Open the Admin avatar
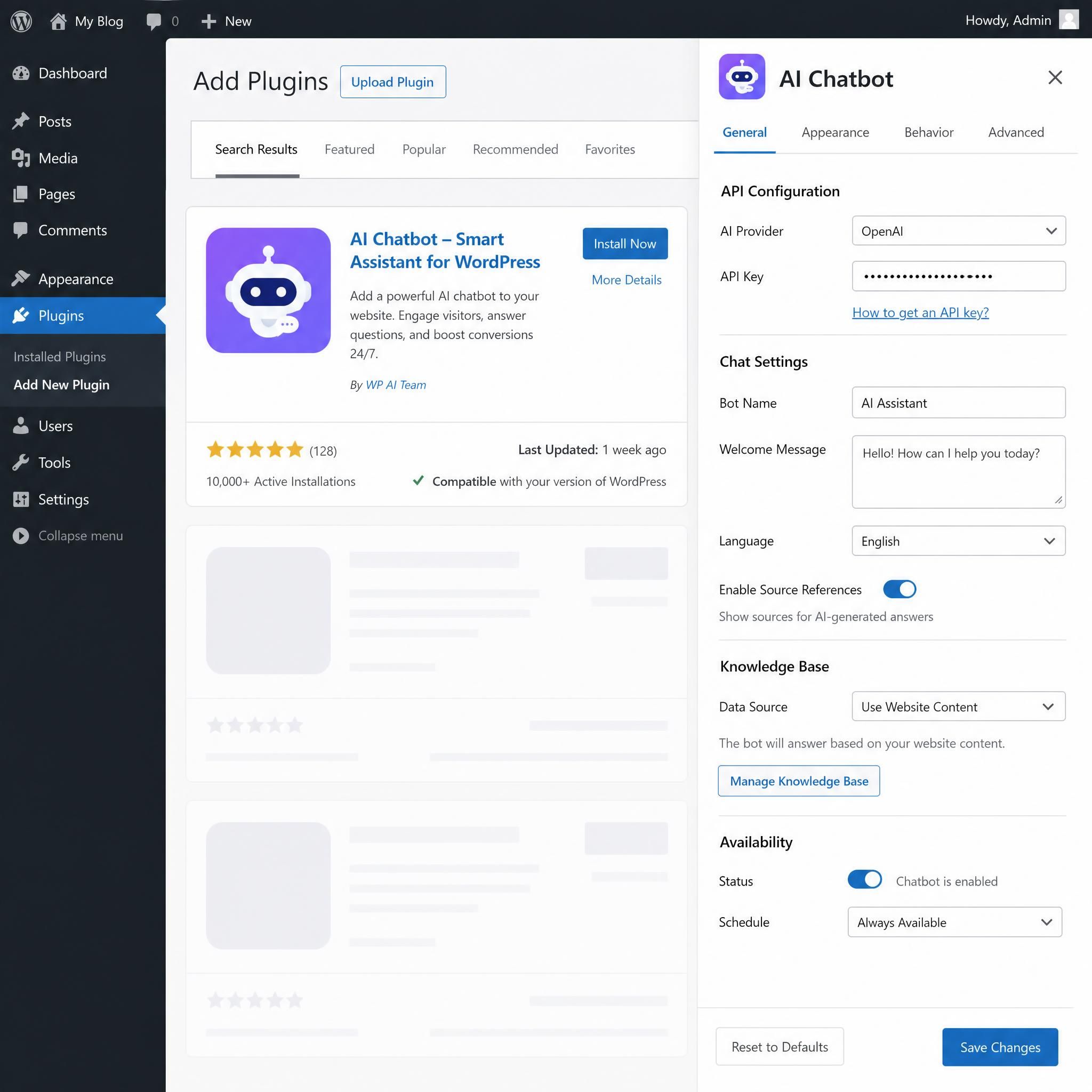 tap(1068, 20)
